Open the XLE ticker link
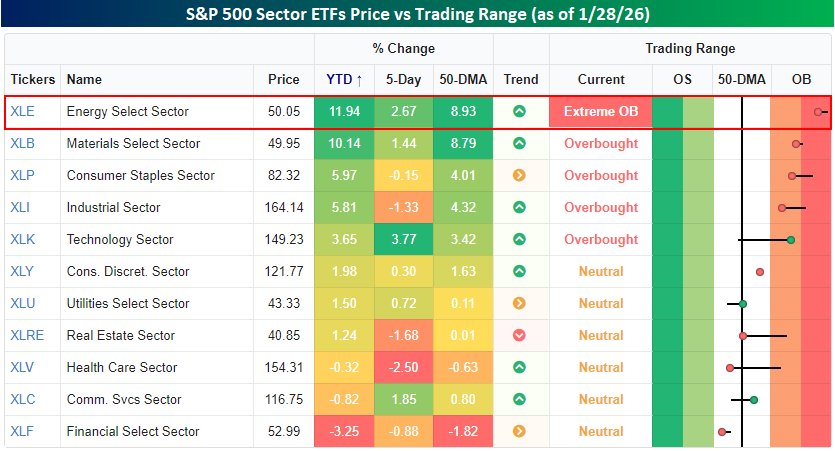The height and width of the screenshot is (451, 835). (x=22, y=112)
